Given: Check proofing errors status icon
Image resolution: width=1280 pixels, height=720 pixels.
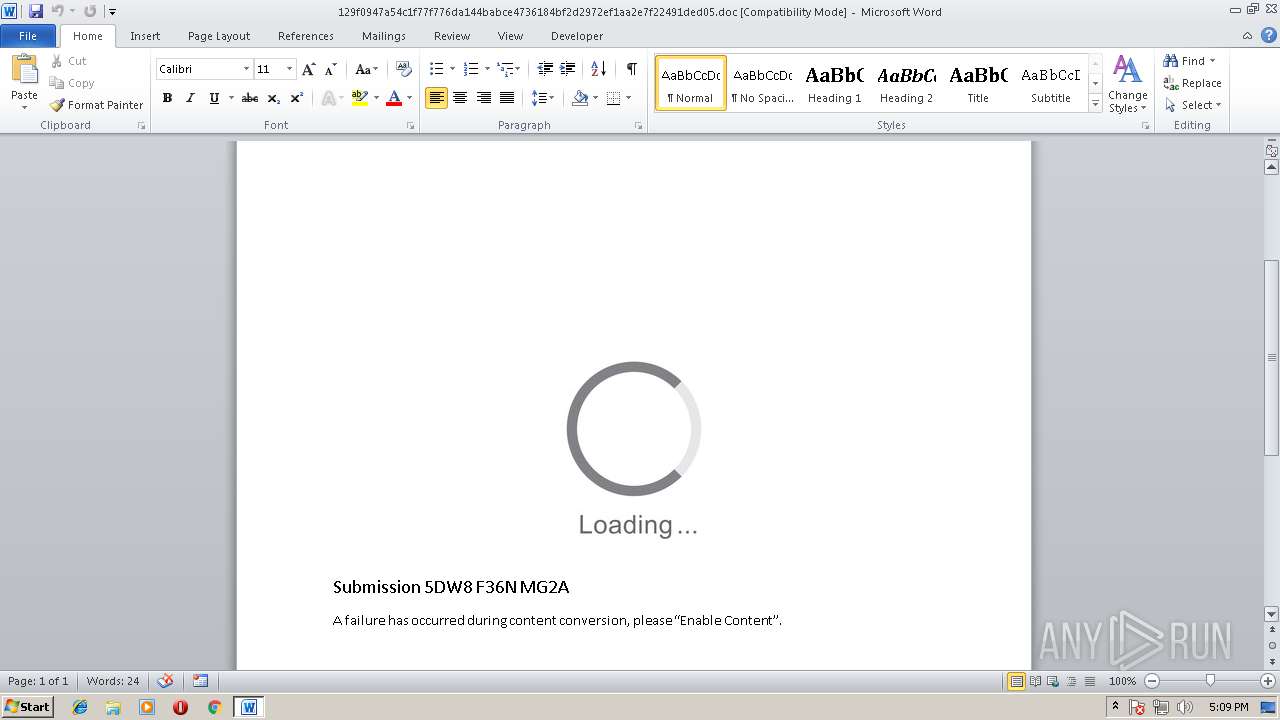Looking at the screenshot, I should coord(165,681).
